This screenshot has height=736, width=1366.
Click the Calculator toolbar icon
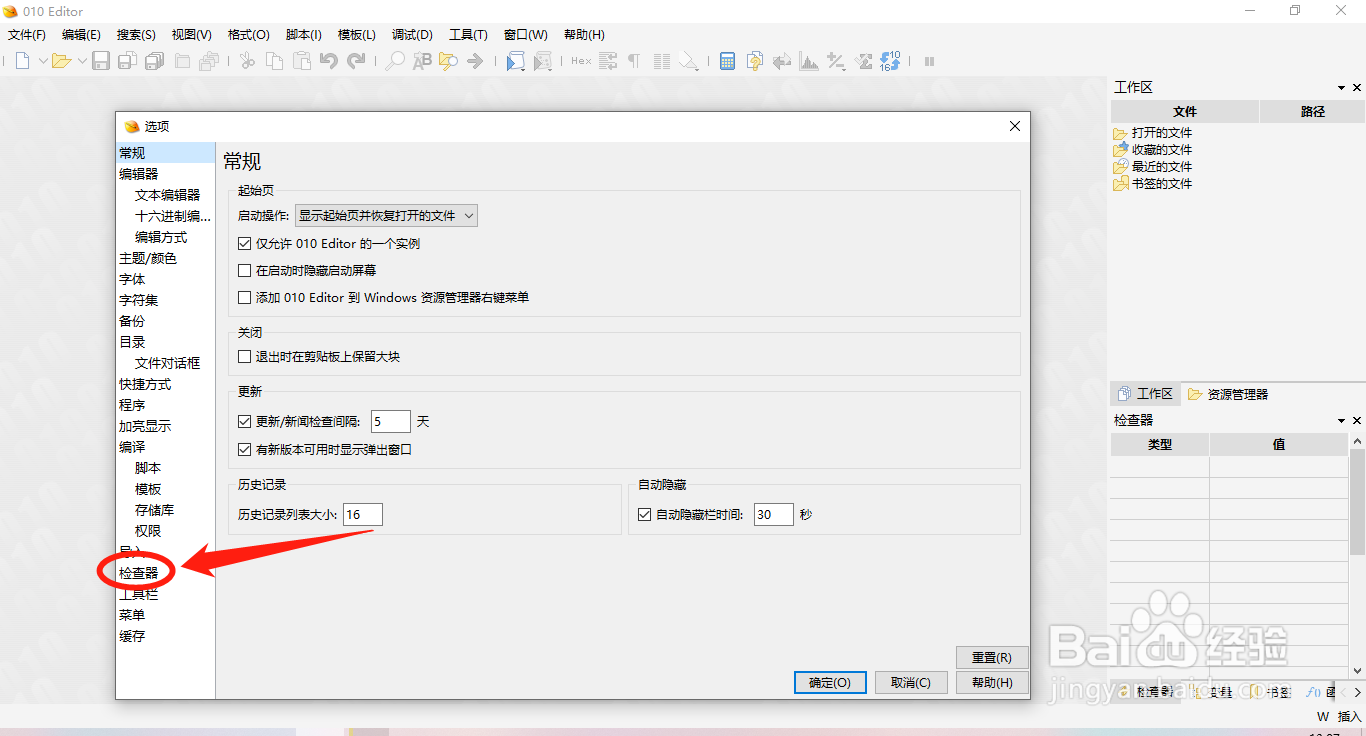coord(728,61)
